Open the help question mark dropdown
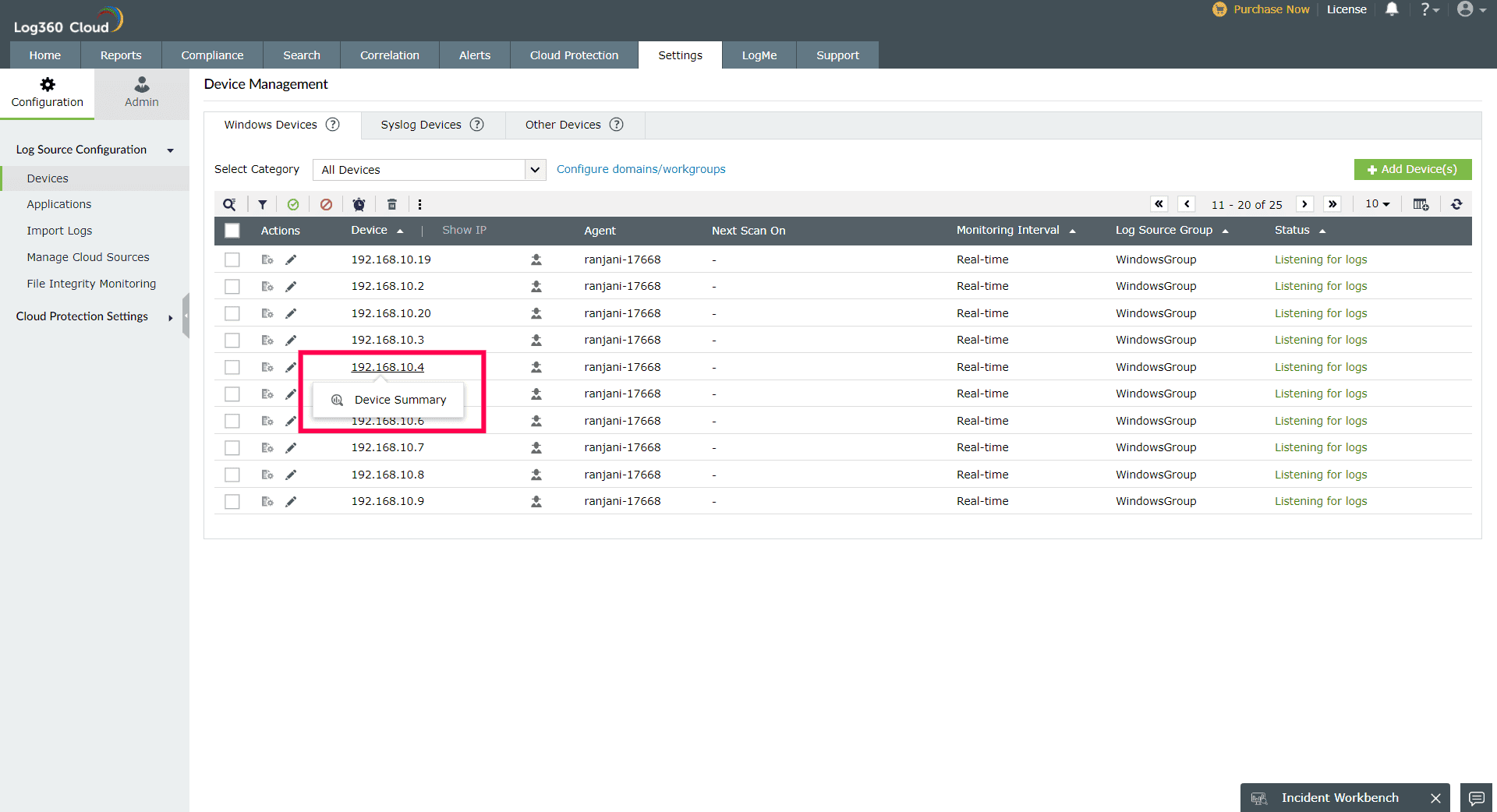 [1429, 9]
